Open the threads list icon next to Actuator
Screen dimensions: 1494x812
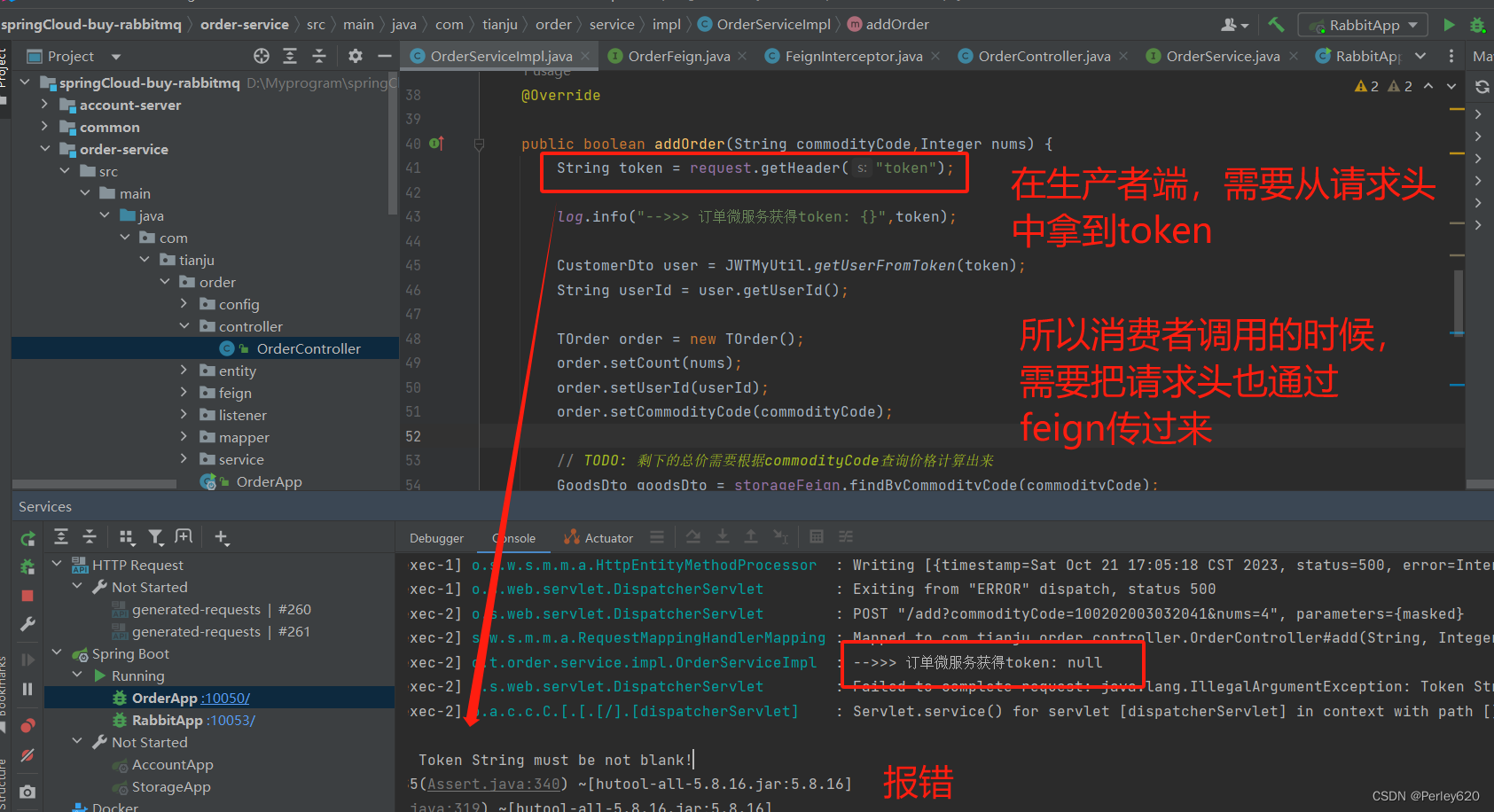coord(657,536)
